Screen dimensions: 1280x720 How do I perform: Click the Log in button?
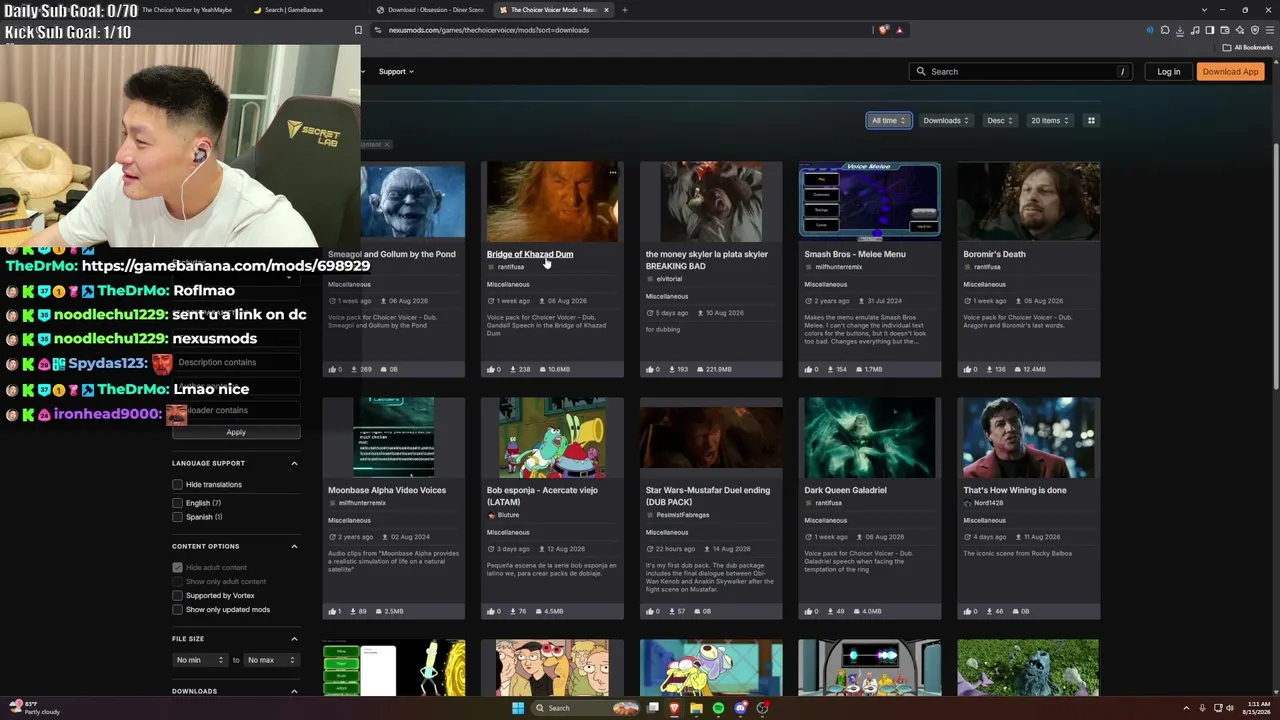coord(1168,71)
